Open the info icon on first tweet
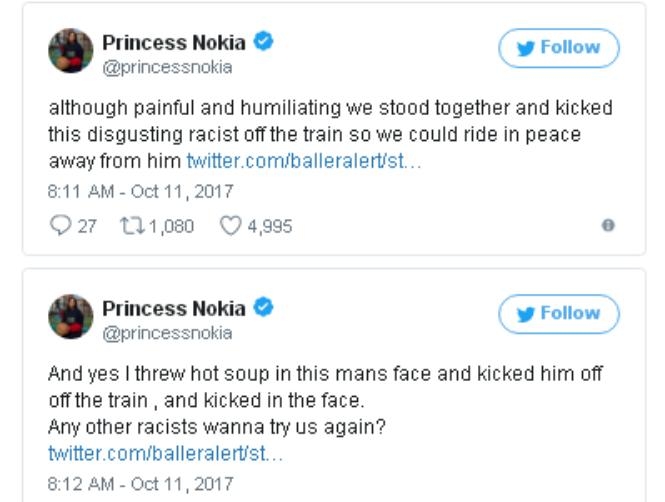 coord(607,226)
